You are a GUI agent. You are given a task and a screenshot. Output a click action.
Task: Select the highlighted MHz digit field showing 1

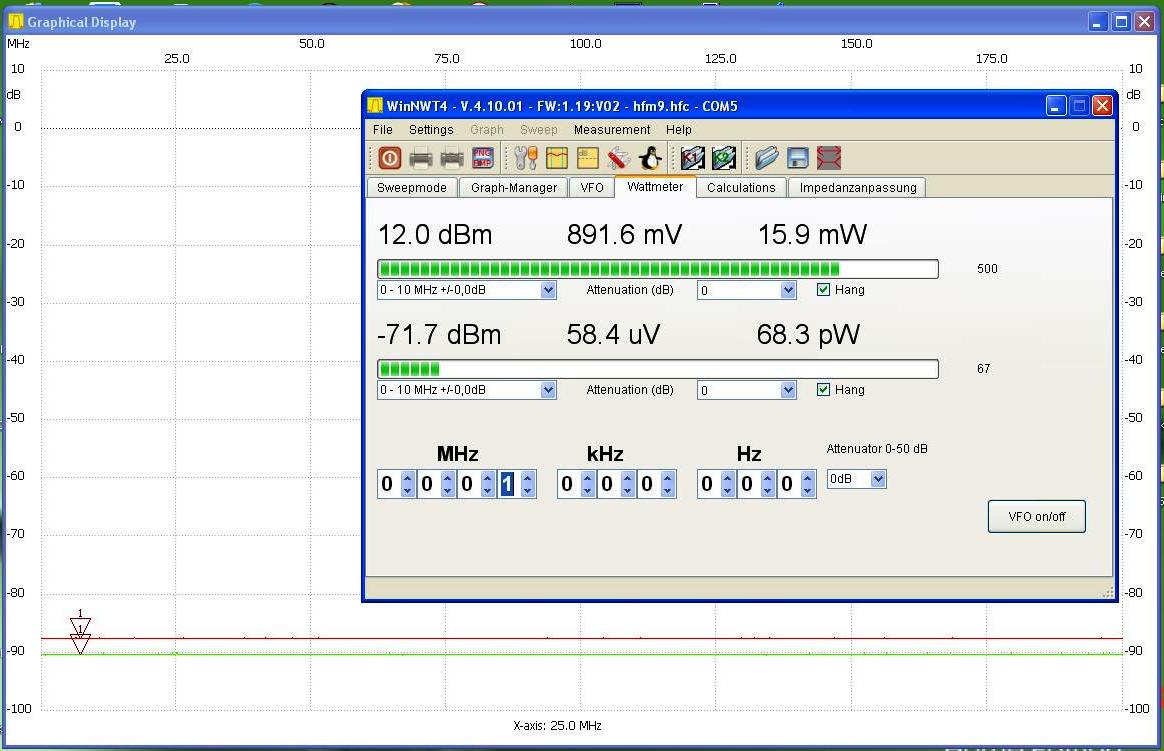click(x=507, y=485)
